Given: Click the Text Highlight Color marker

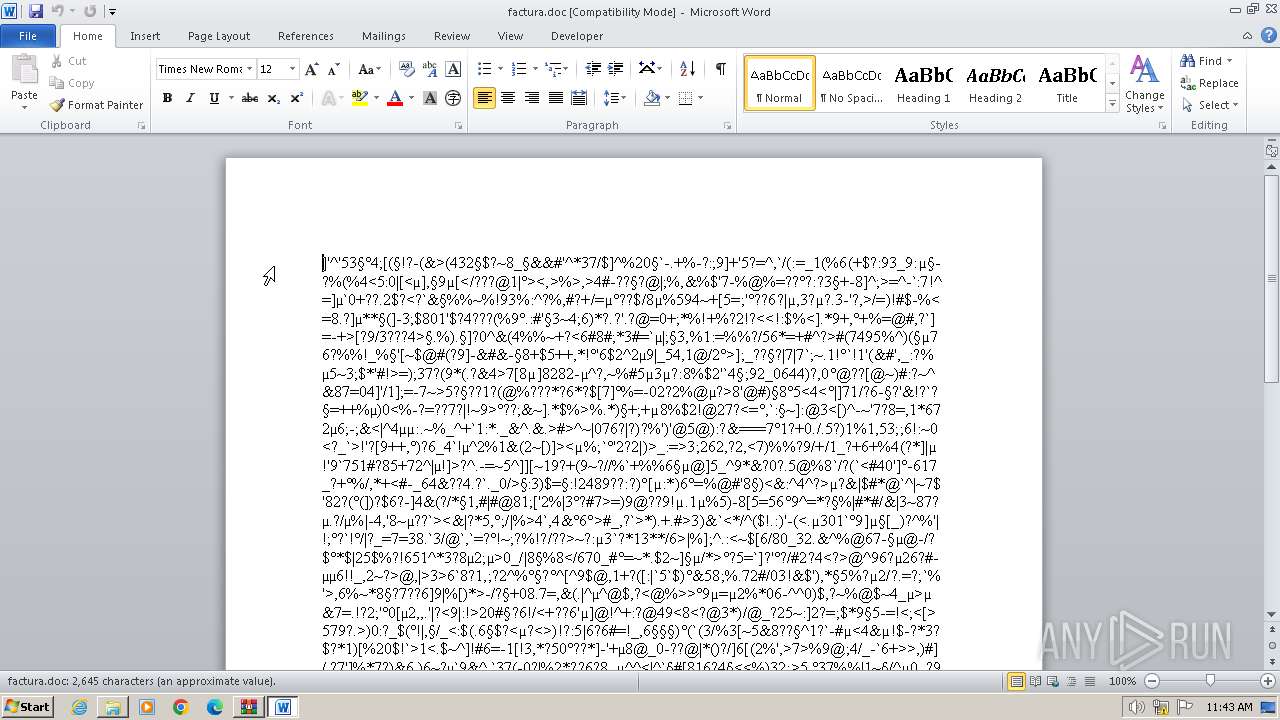Looking at the screenshot, I should [360, 98].
